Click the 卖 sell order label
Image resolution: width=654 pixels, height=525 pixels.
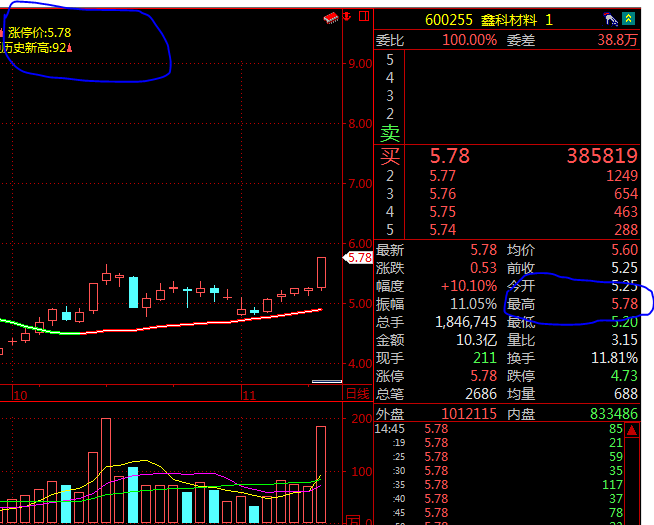tap(389, 132)
